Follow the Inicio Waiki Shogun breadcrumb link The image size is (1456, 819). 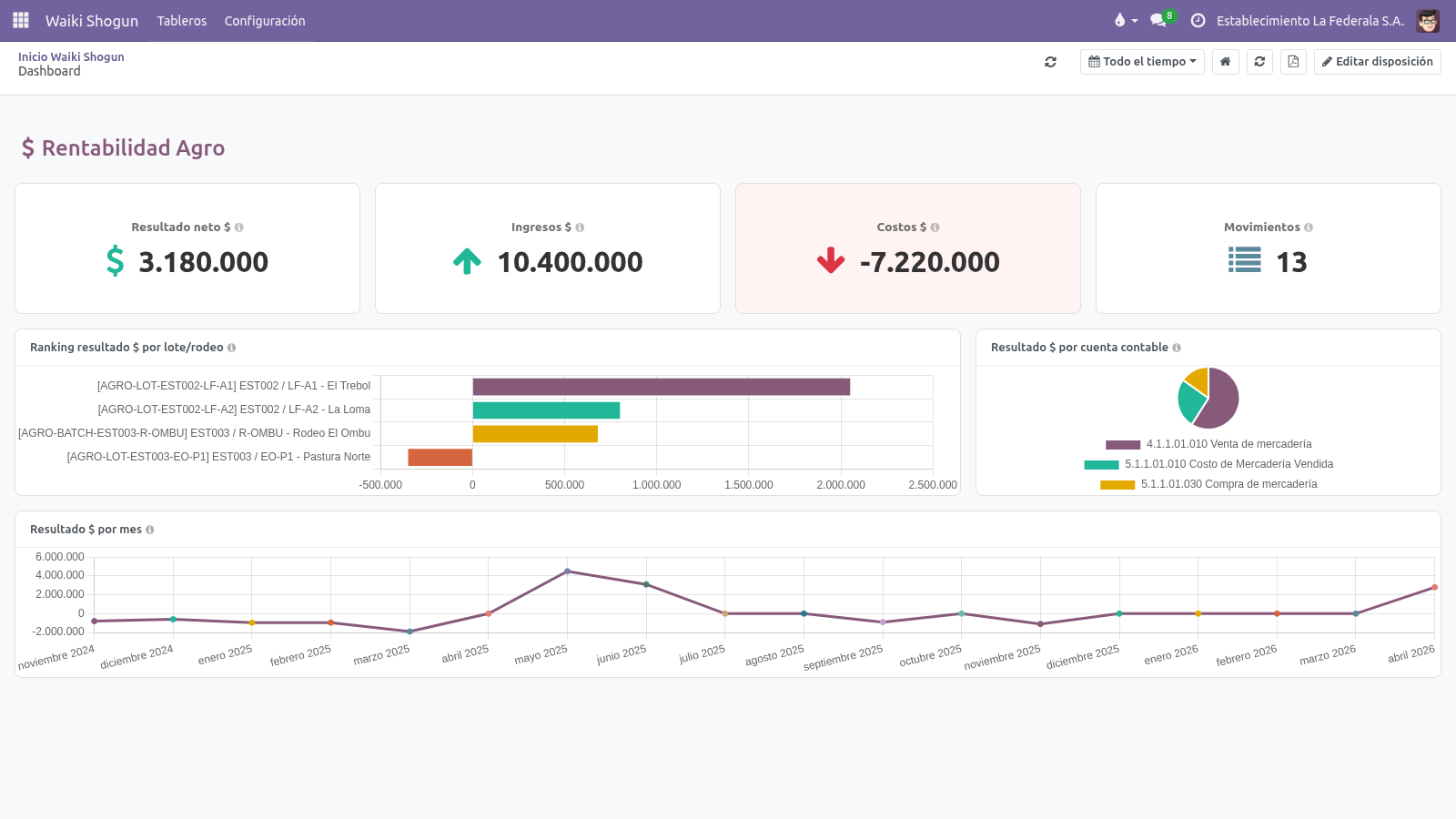click(71, 56)
